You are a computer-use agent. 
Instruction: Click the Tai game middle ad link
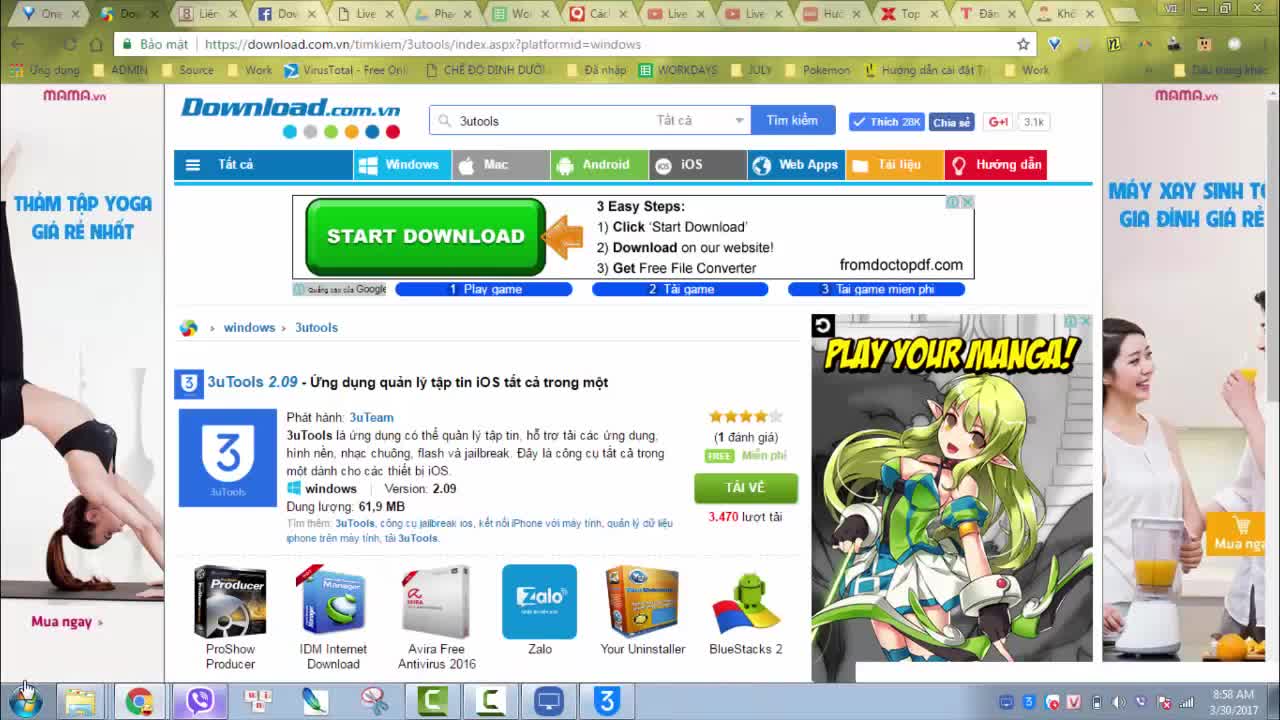coord(680,289)
